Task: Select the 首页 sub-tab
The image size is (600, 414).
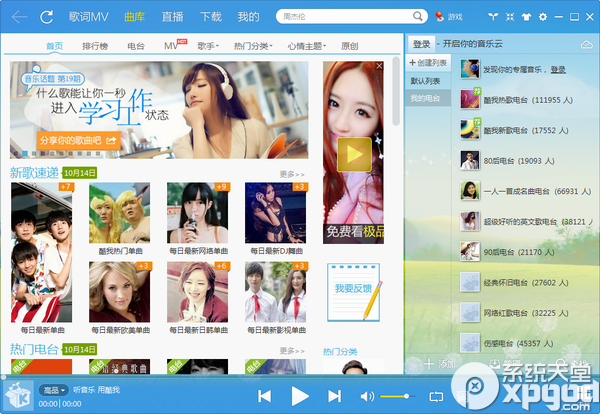Action: click(x=55, y=46)
